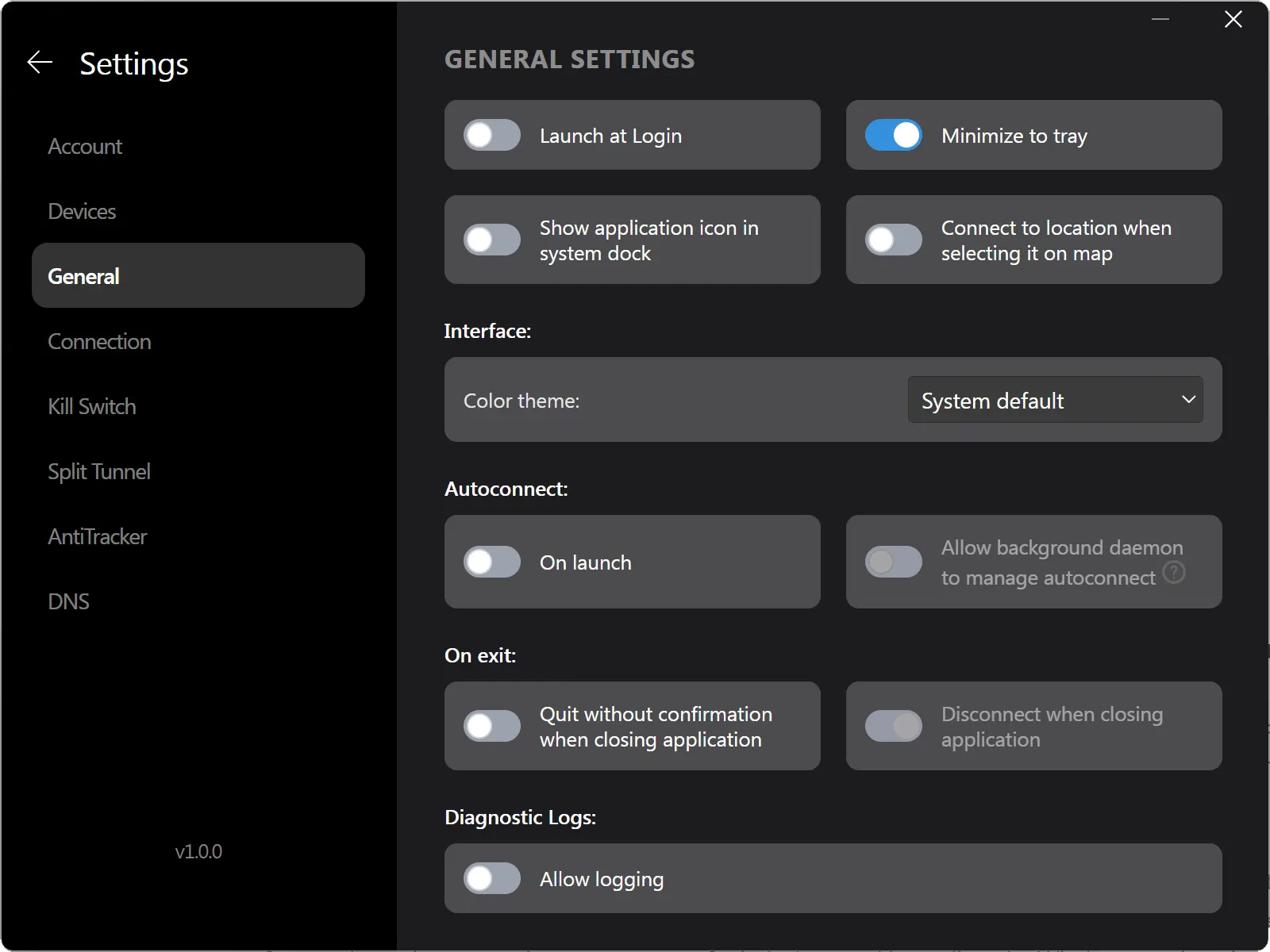
Task: Open the Devices settings page
Action: point(82,211)
